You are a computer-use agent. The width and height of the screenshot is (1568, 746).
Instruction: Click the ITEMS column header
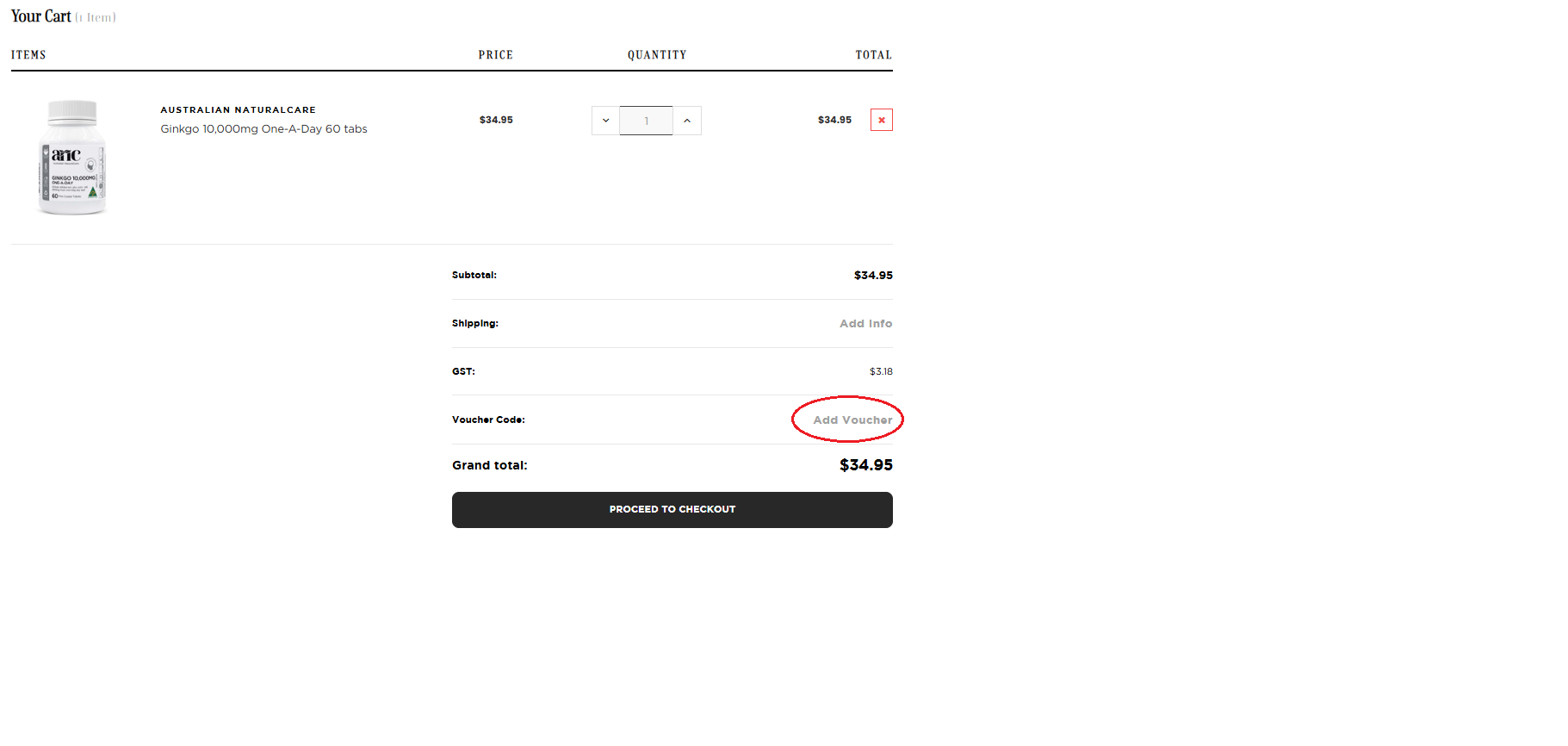click(x=28, y=55)
